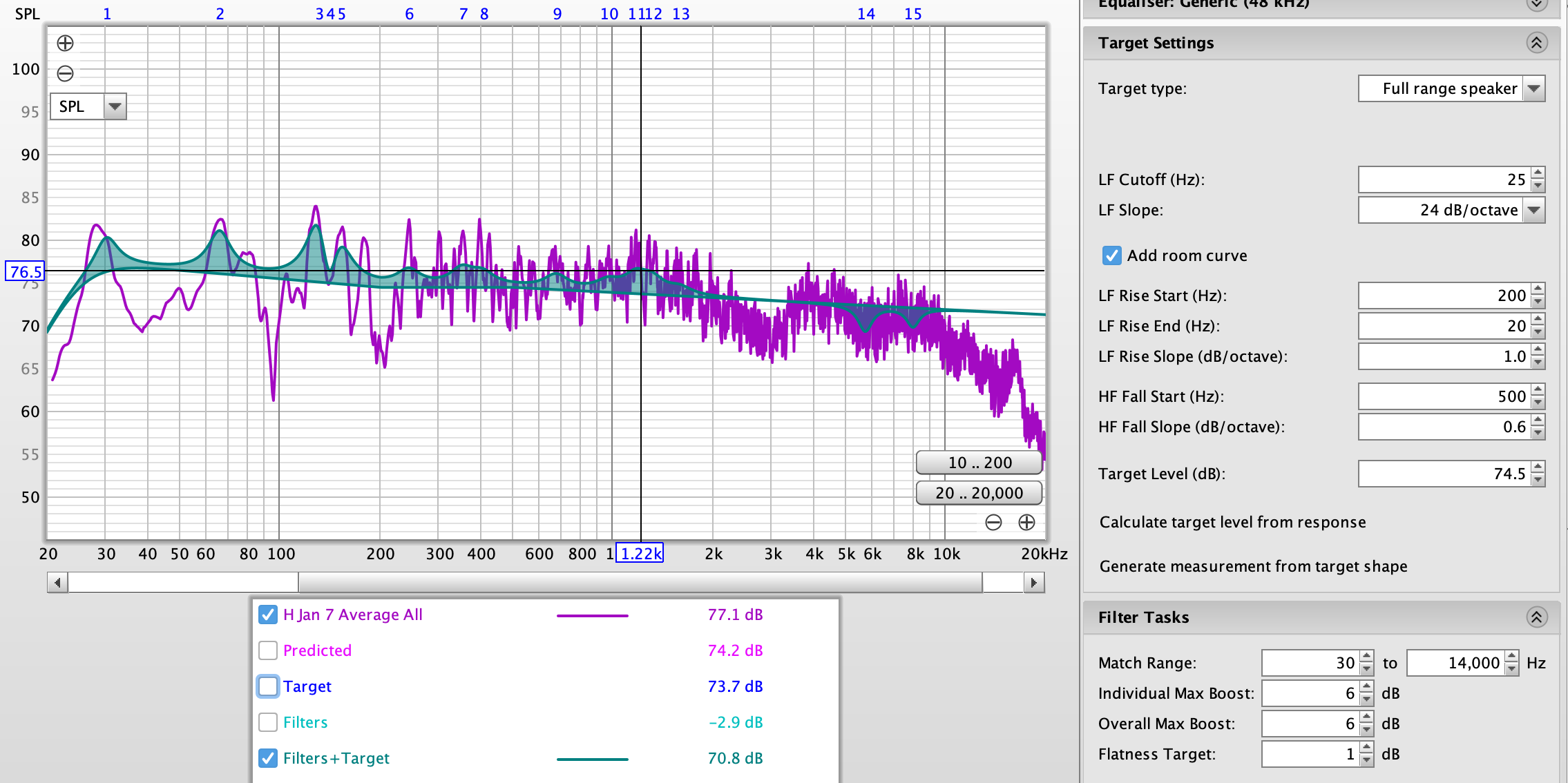
Task: Click the HF Fall Slope input field
Action: (x=1444, y=427)
